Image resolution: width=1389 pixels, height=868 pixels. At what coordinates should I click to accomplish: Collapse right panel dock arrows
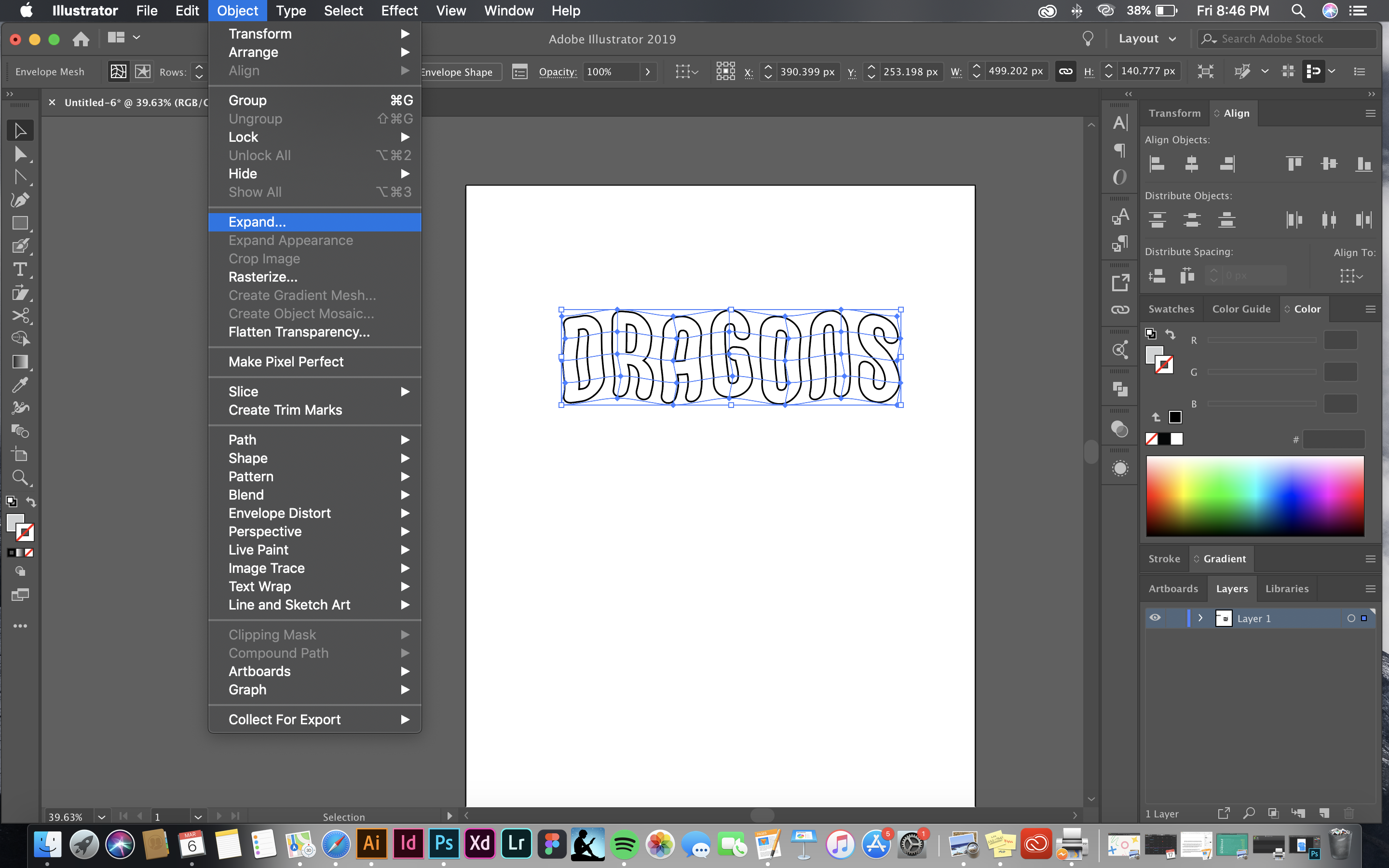click(x=1371, y=94)
